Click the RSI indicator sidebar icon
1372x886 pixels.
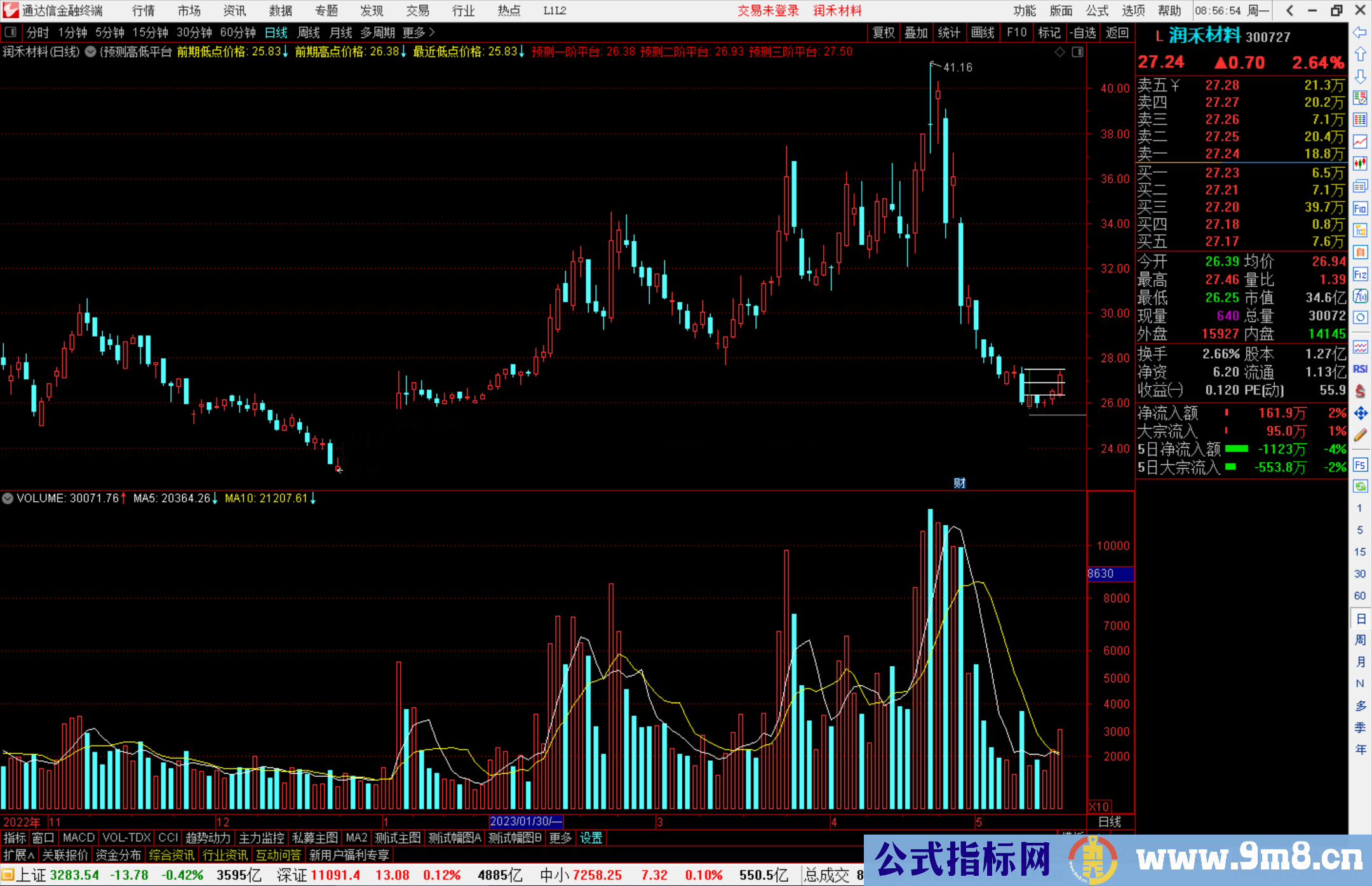coord(1360,369)
